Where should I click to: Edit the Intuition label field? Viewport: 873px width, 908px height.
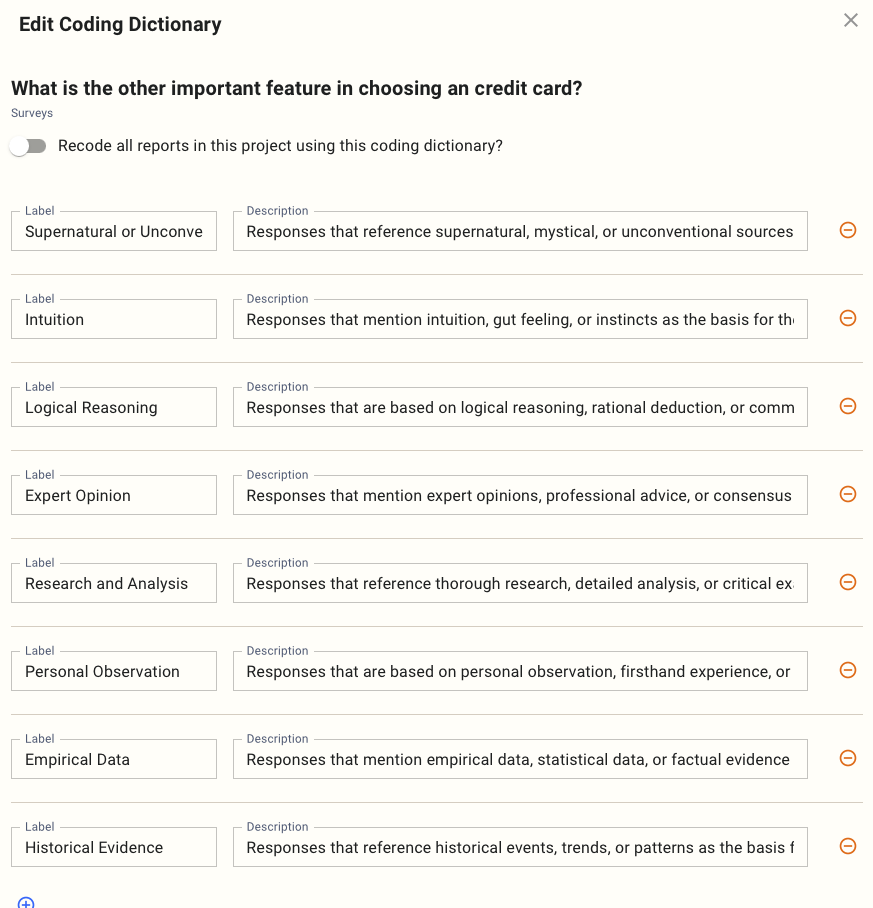click(114, 320)
